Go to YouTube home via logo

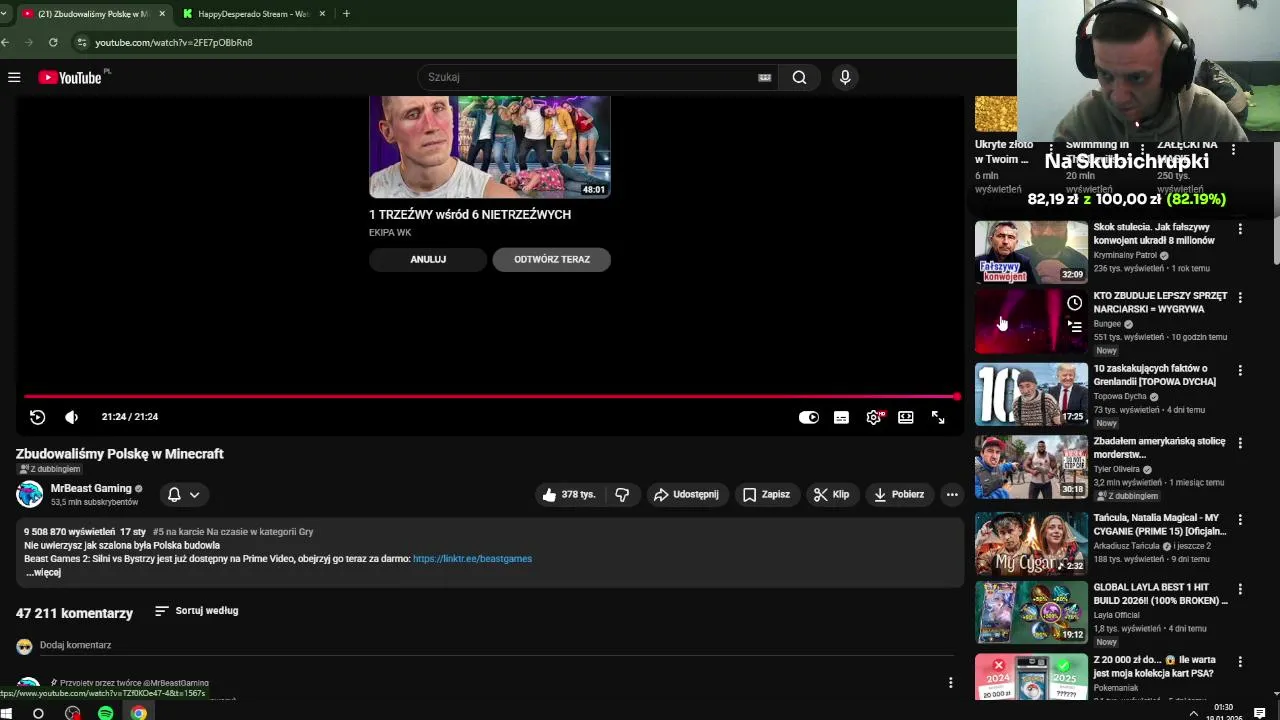tap(70, 77)
